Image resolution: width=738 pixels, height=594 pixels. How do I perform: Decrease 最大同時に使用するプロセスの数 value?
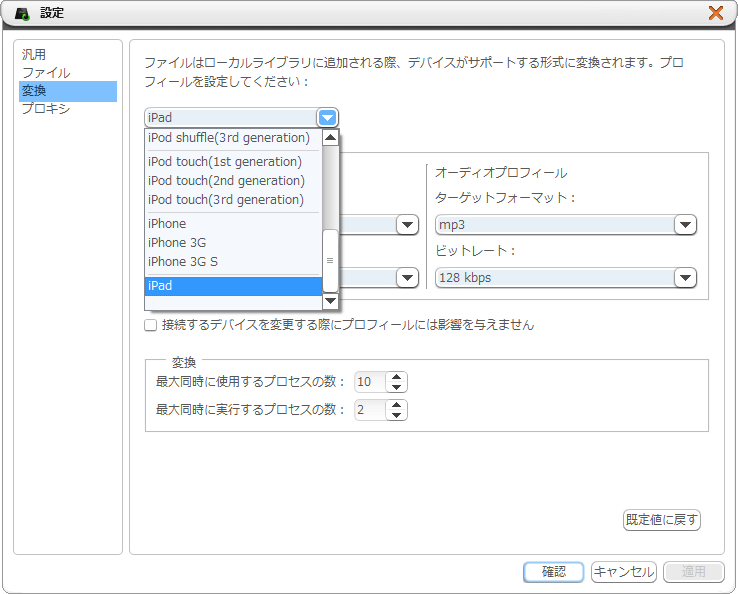[396, 387]
